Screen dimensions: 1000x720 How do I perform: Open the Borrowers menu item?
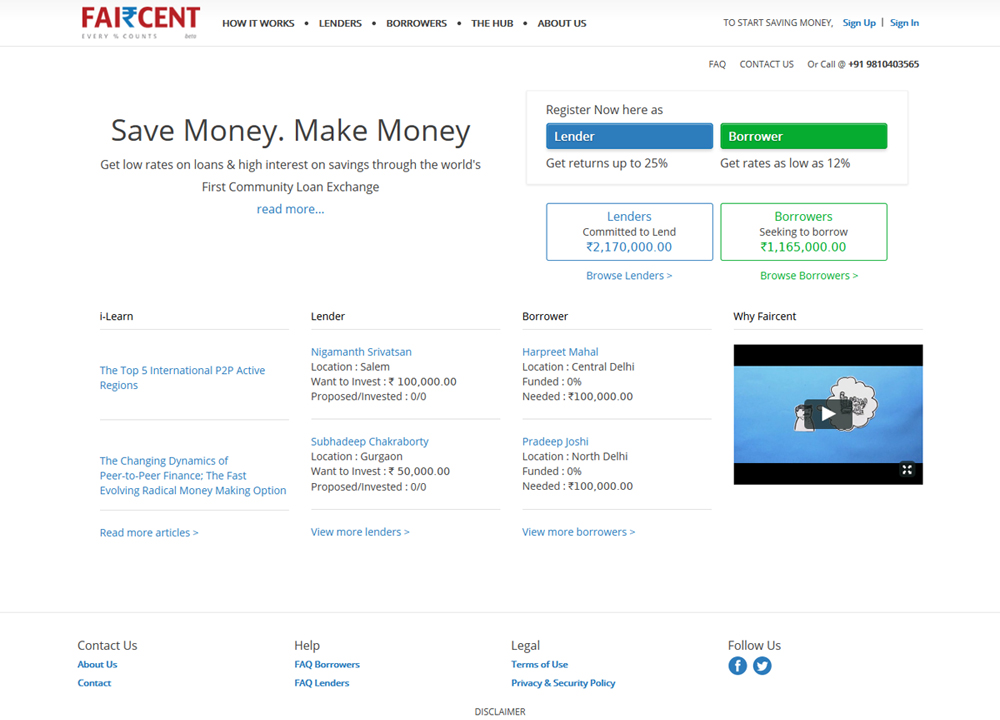pos(416,24)
